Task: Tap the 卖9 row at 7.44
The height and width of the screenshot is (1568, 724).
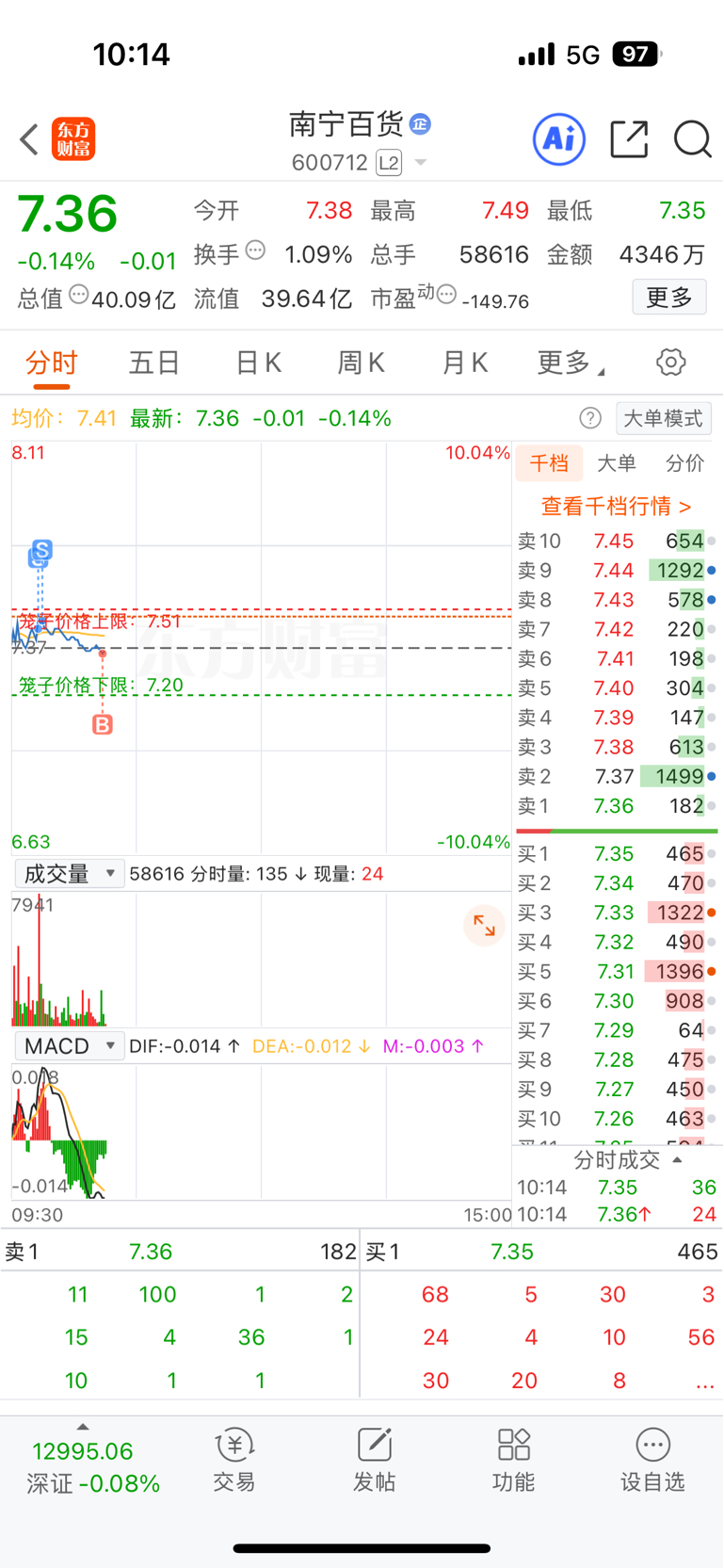Action: [x=617, y=570]
